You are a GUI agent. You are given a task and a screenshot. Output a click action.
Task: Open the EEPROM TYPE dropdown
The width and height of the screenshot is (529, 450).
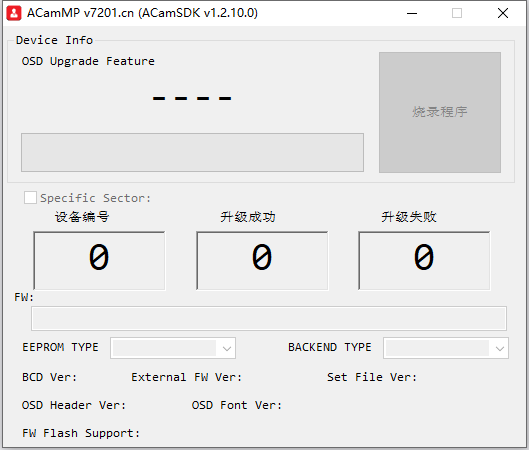click(173, 348)
